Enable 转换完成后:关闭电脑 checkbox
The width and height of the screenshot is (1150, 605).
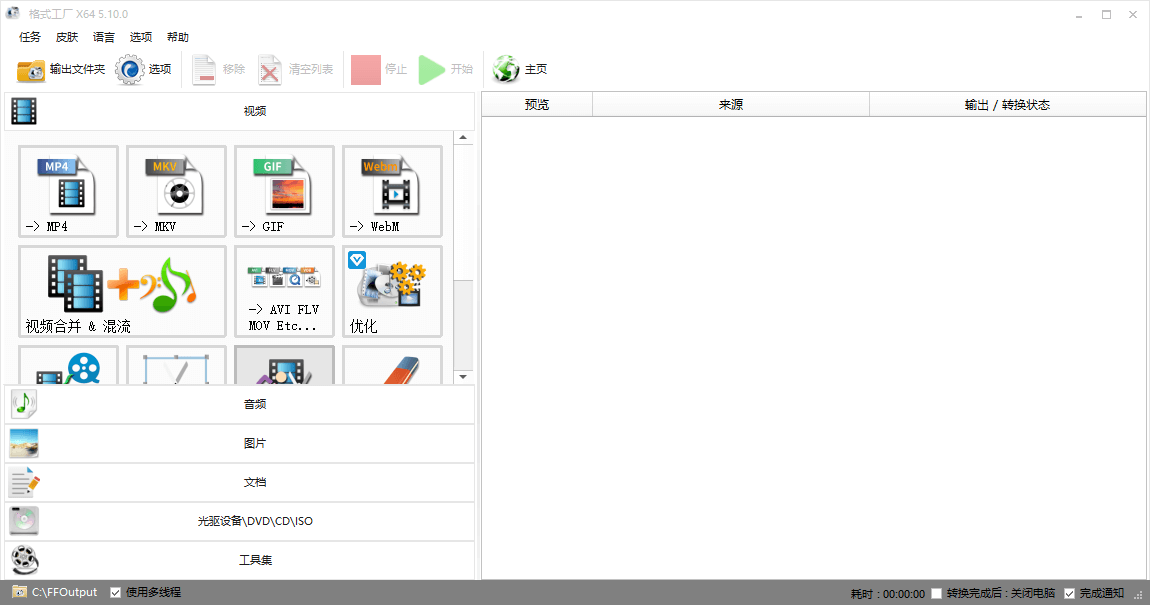click(x=936, y=593)
